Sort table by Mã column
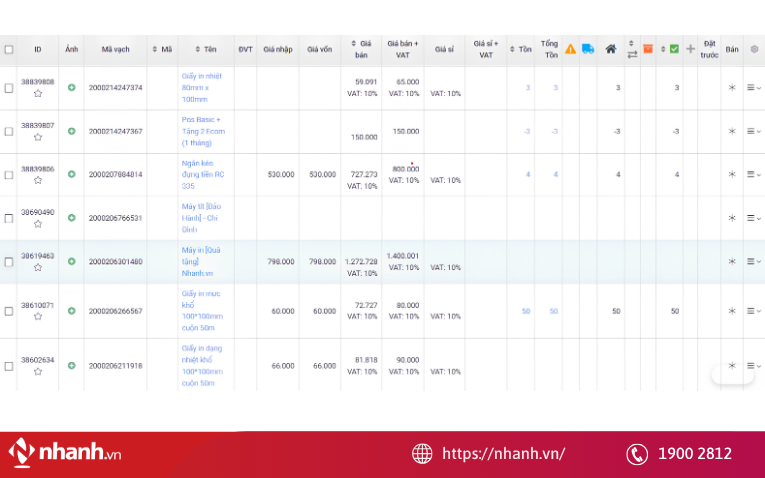Screen dimensions: 765x478 coord(162,49)
